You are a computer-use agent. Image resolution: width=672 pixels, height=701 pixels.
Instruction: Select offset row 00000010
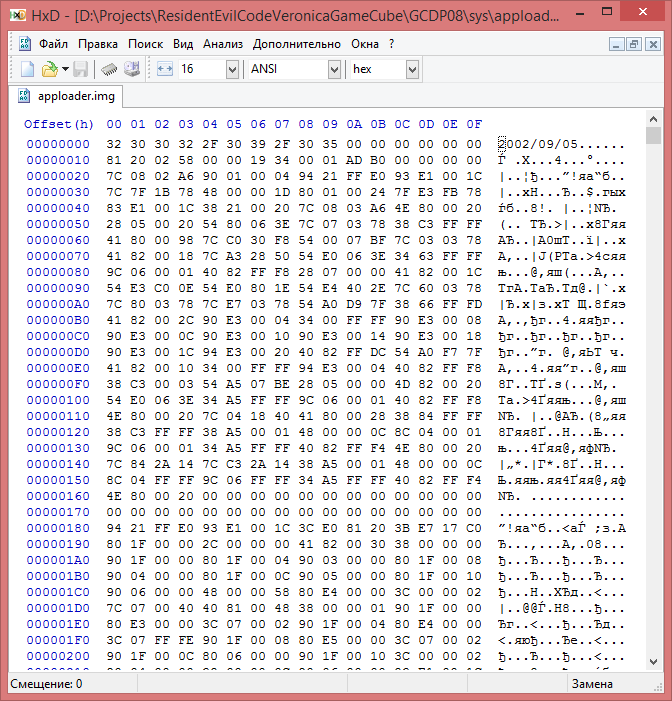click(x=58, y=160)
